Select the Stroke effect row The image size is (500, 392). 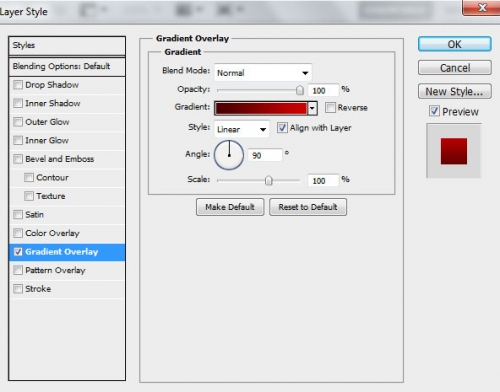coord(67,289)
